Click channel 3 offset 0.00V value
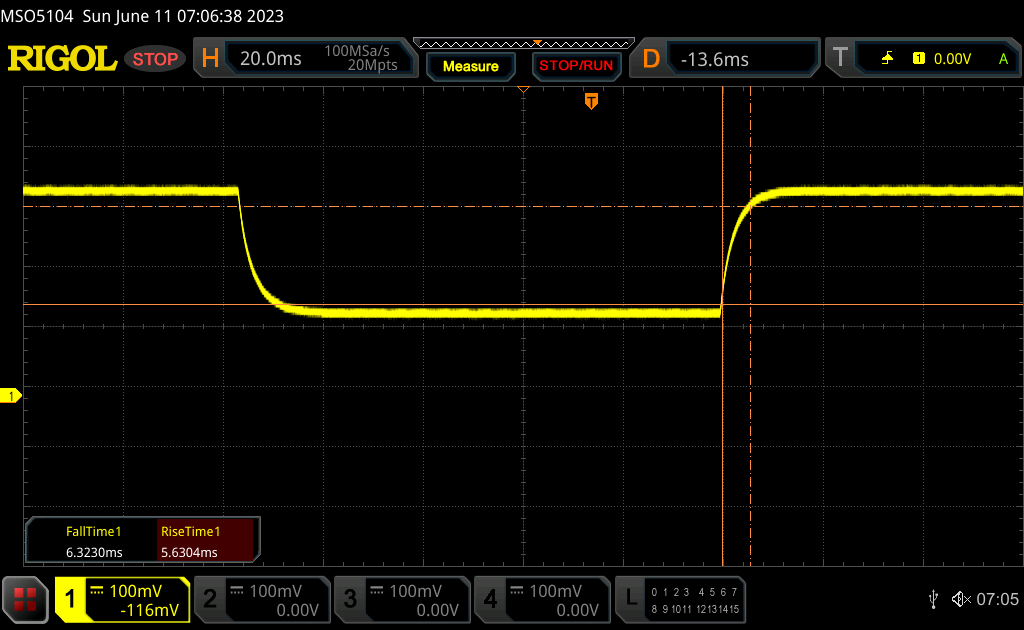1024x630 pixels. 438,610
